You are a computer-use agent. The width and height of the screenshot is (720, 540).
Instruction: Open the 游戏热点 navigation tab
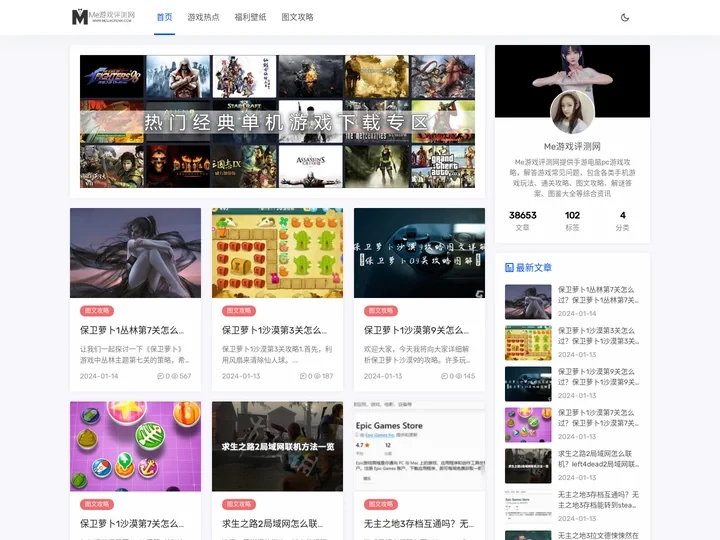tap(203, 17)
